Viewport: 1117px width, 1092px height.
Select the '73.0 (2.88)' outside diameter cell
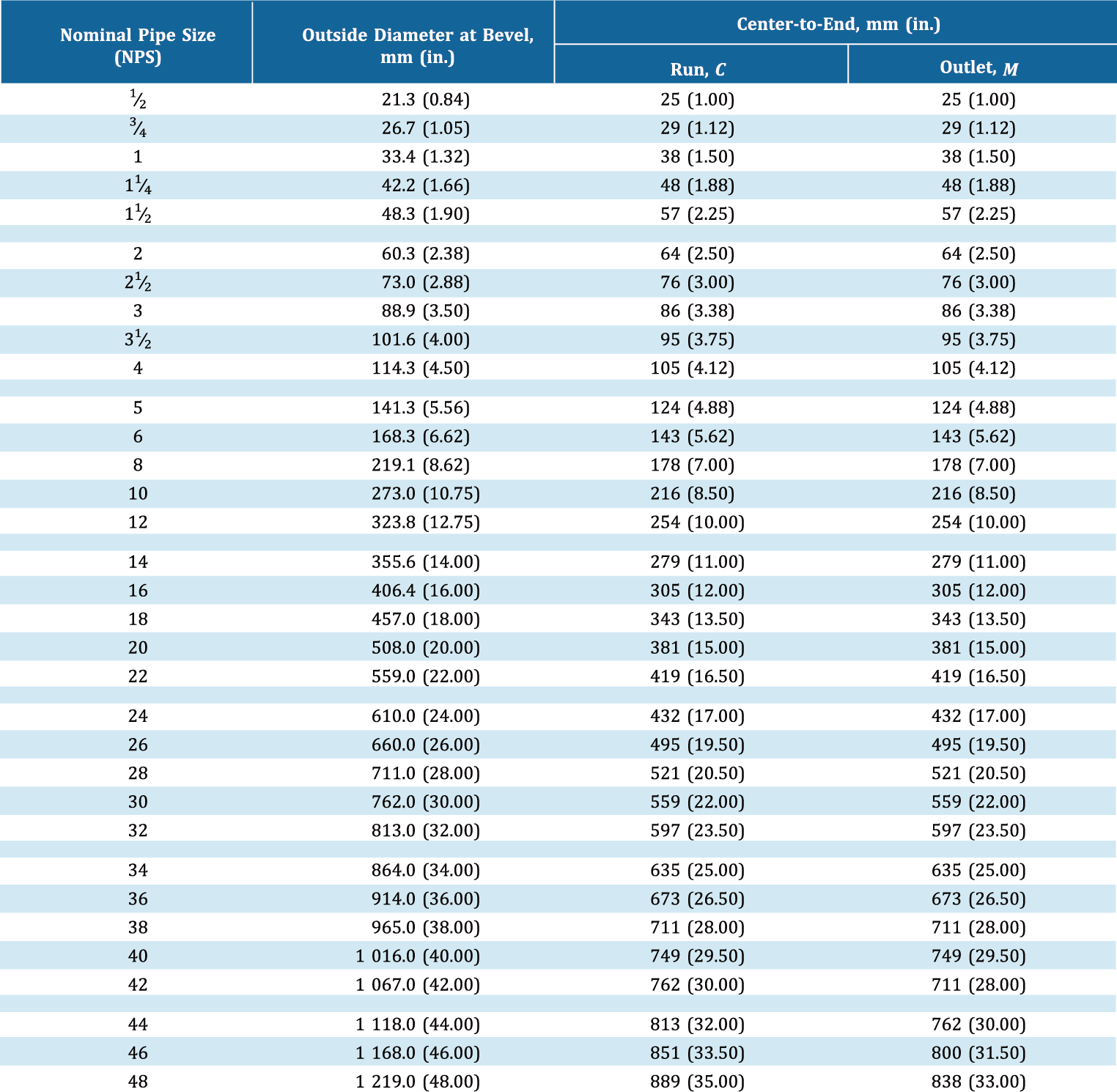(426, 282)
